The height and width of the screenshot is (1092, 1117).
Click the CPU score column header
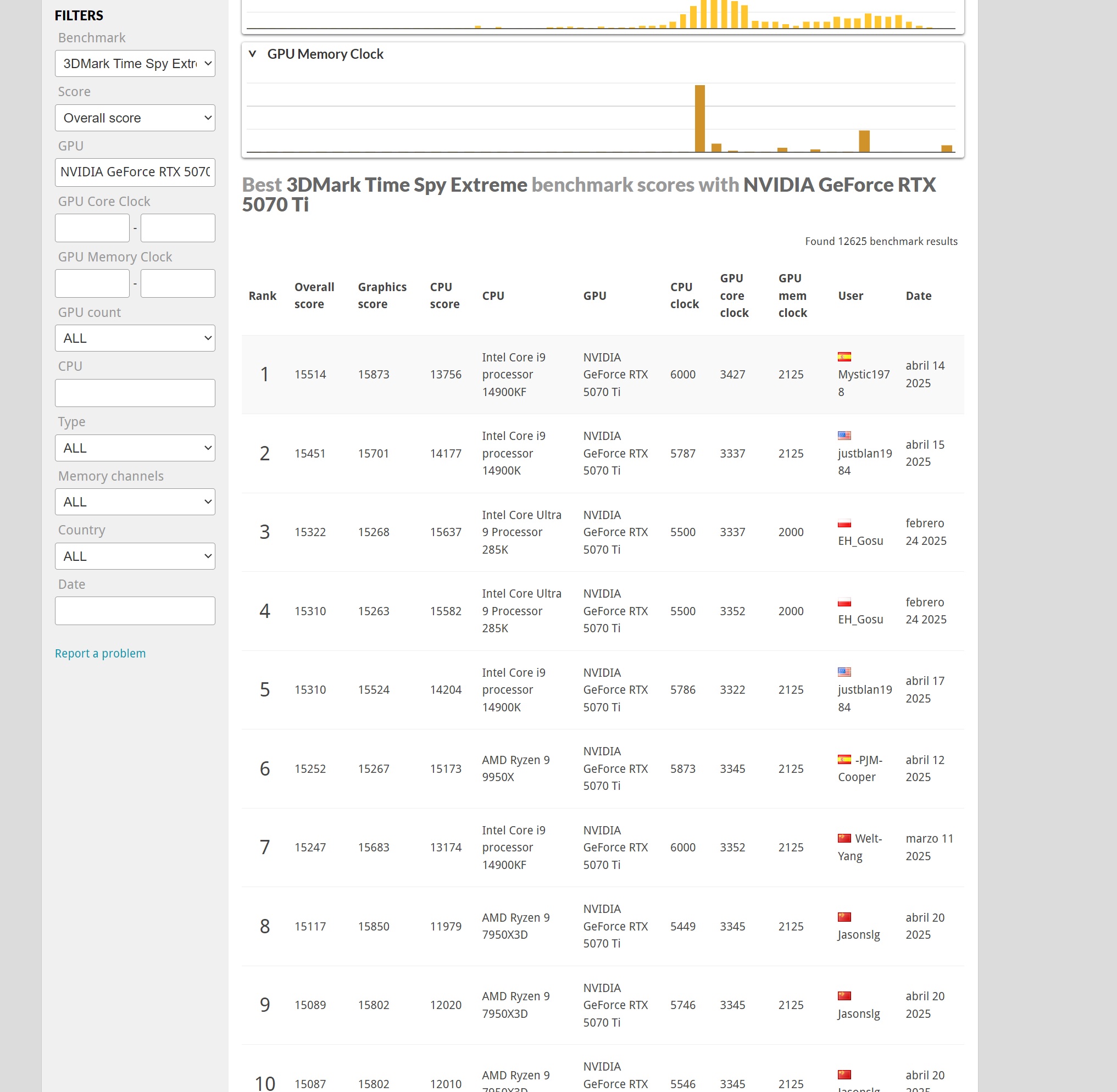click(444, 296)
